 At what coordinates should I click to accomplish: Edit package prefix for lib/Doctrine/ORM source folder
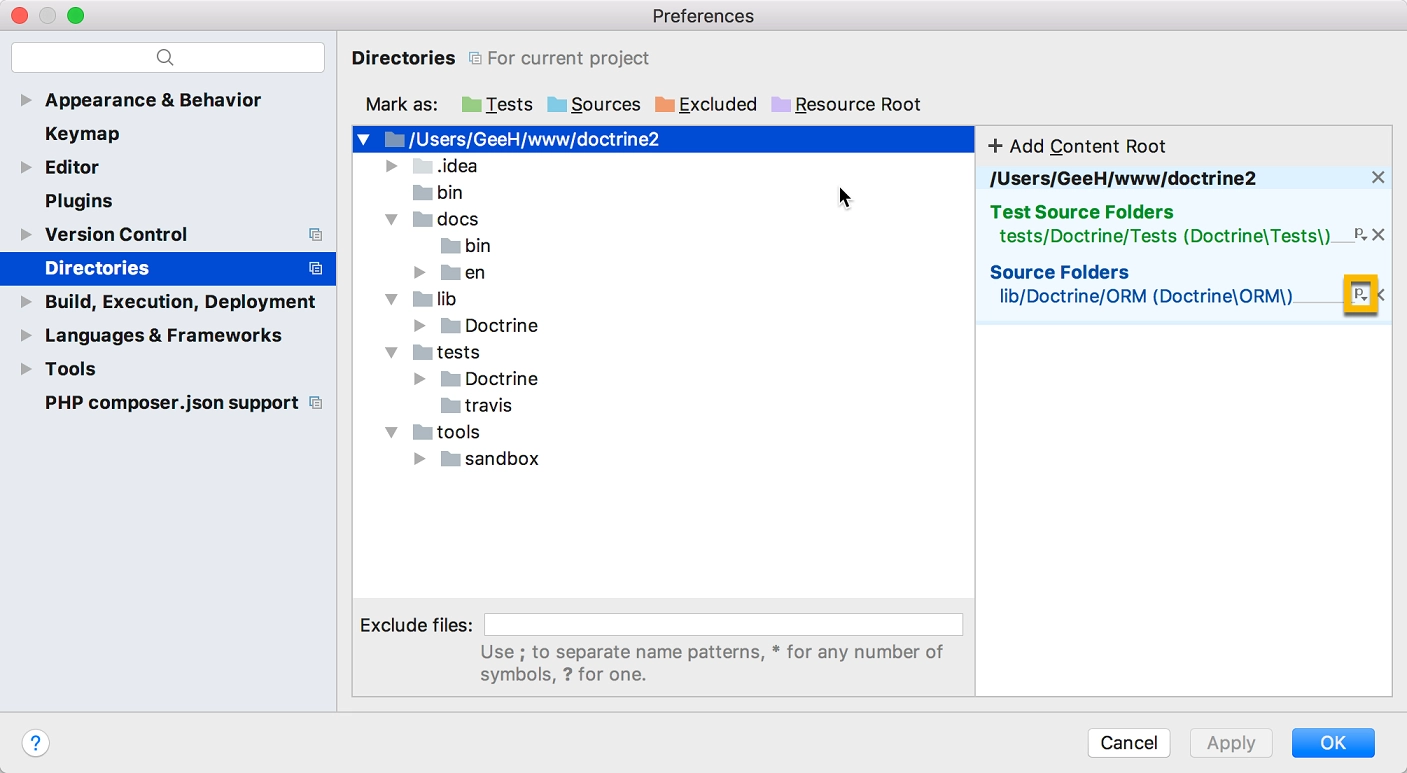tap(1360, 295)
